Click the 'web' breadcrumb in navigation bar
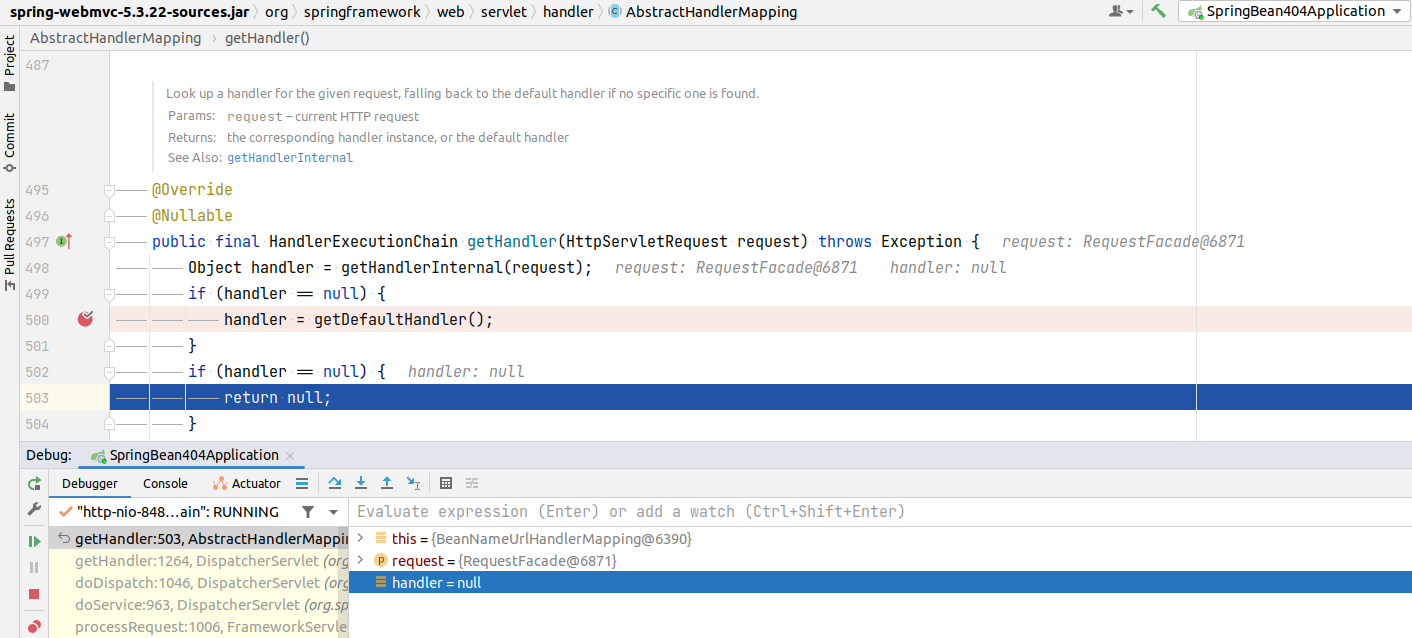Screen dimensions: 1412x638 pyautogui.click(x=451, y=12)
